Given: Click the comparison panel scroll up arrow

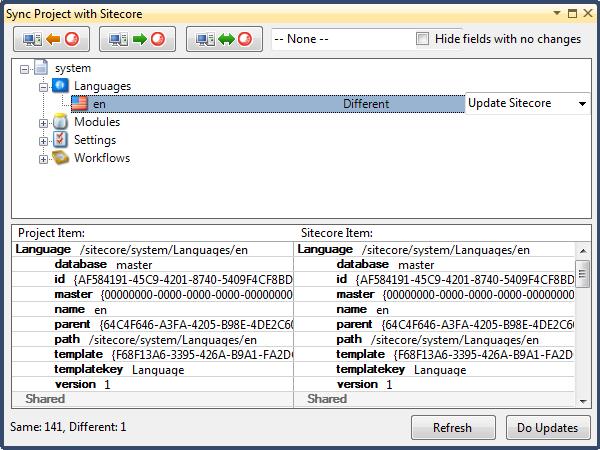Looking at the screenshot, I should pos(583,251).
